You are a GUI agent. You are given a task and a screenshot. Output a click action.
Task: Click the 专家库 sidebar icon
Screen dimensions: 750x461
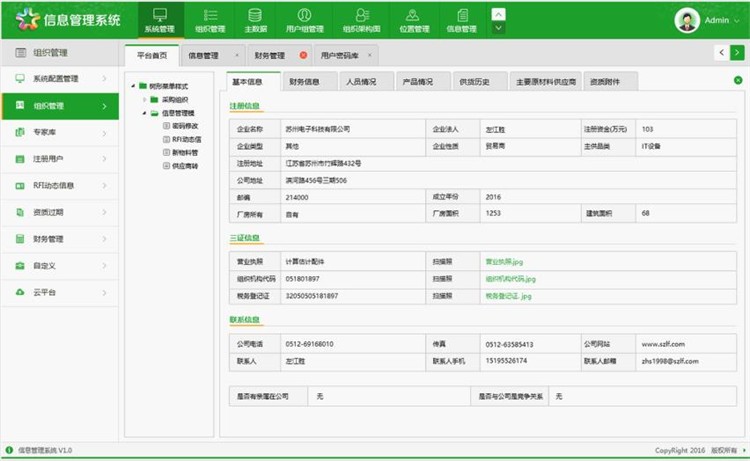coord(20,132)
